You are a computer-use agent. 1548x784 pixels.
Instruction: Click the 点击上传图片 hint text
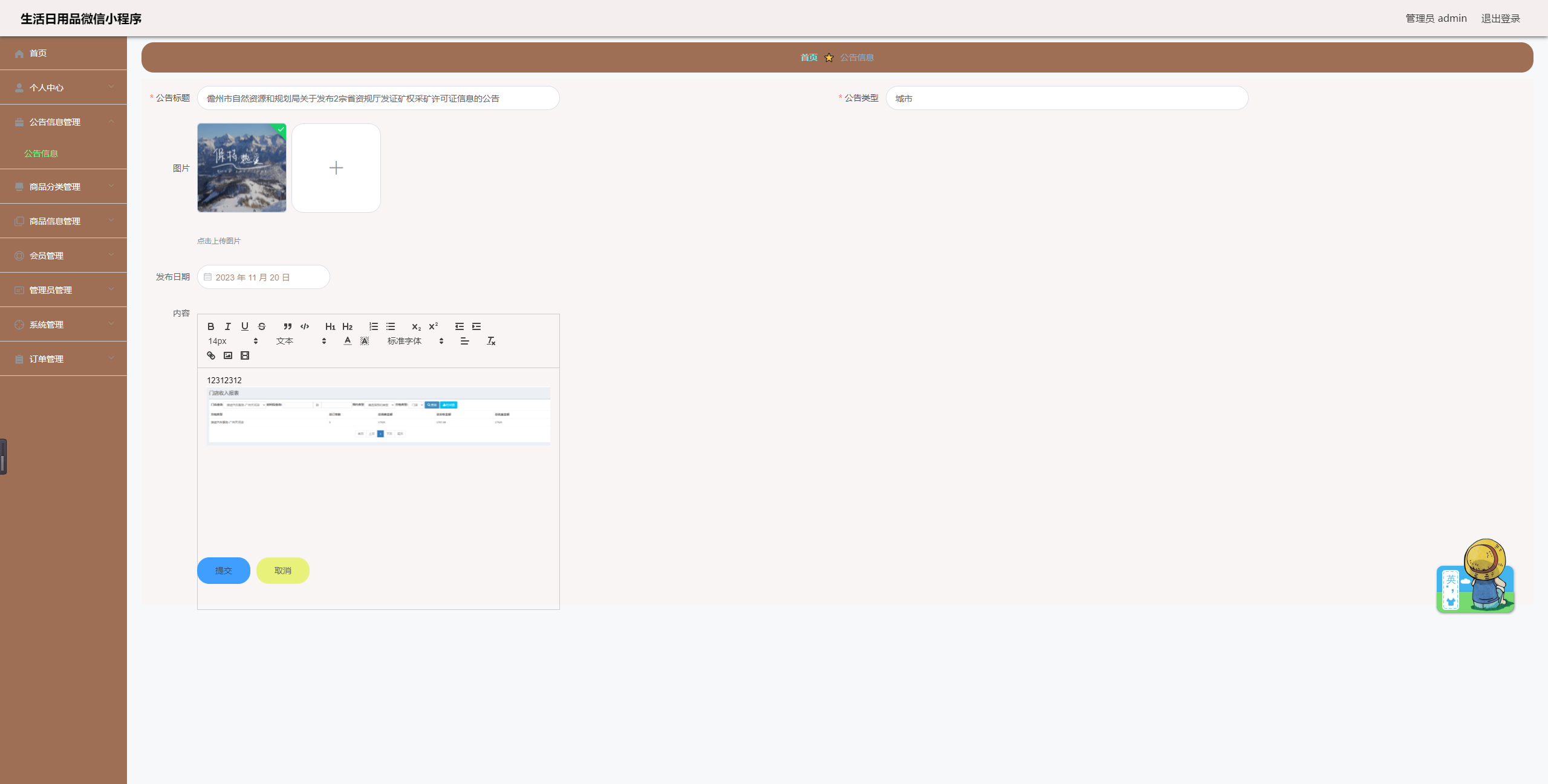(219, 241)
